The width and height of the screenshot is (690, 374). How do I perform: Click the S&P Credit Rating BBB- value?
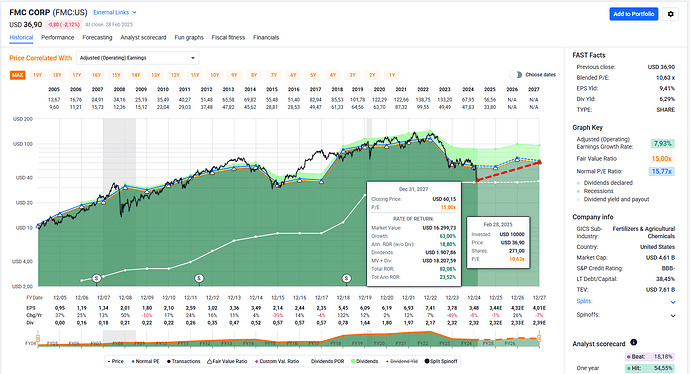coord(668,268)
